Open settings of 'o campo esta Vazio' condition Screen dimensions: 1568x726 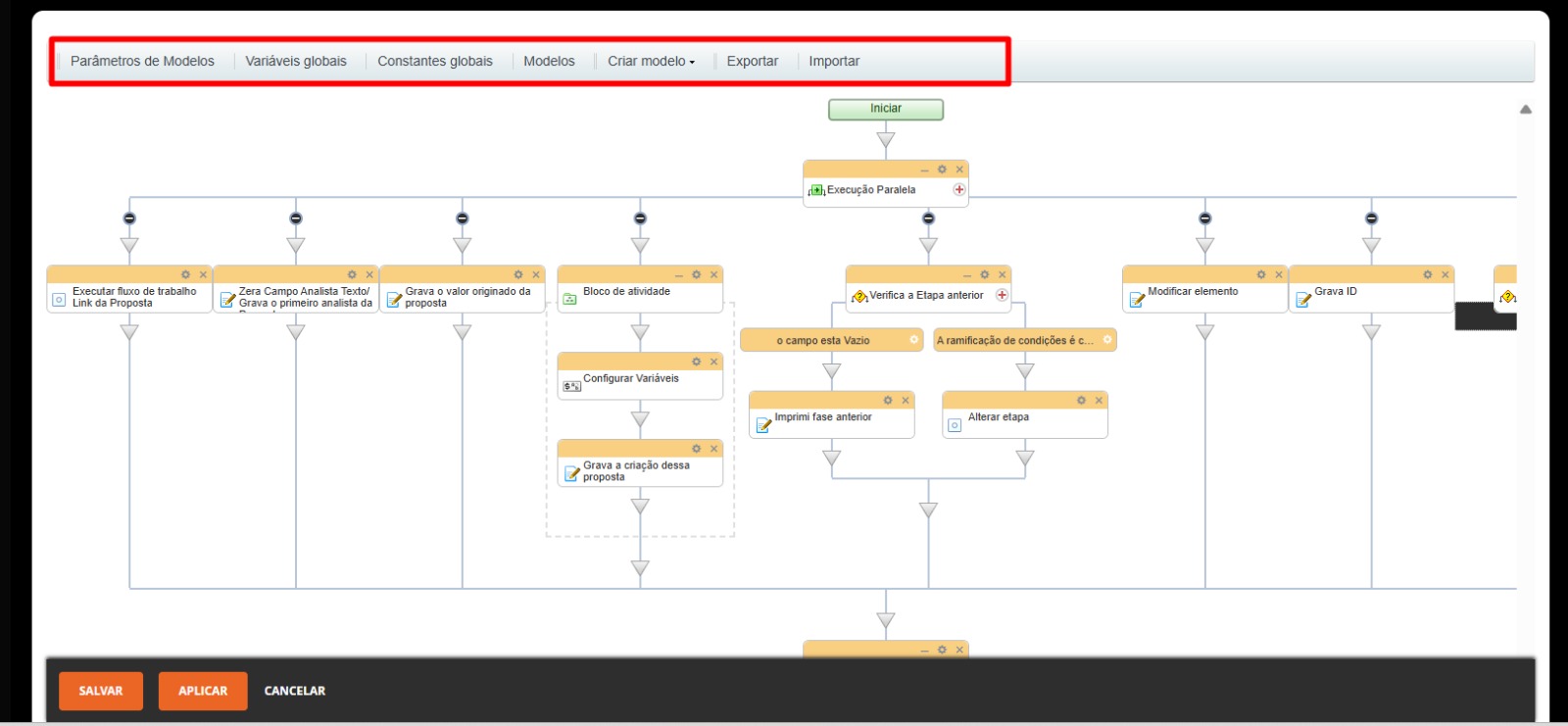click(x=914, y=340)
